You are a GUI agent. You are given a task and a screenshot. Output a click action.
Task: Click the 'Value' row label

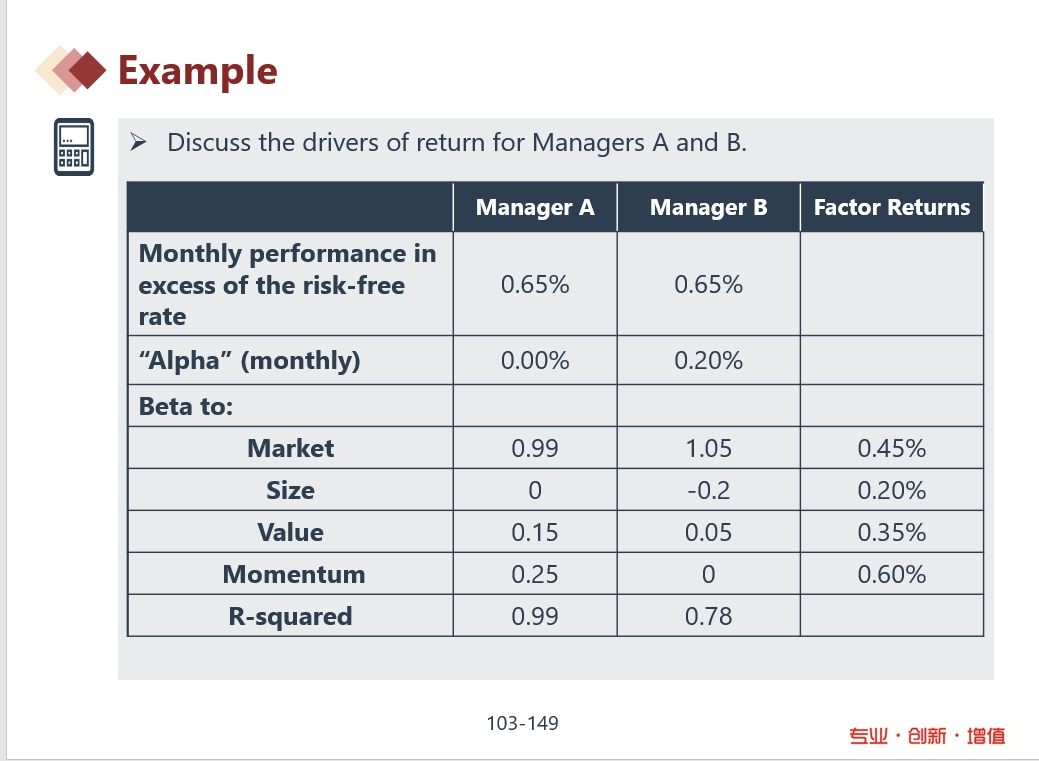pyautogui.click(x=291, y=532)
